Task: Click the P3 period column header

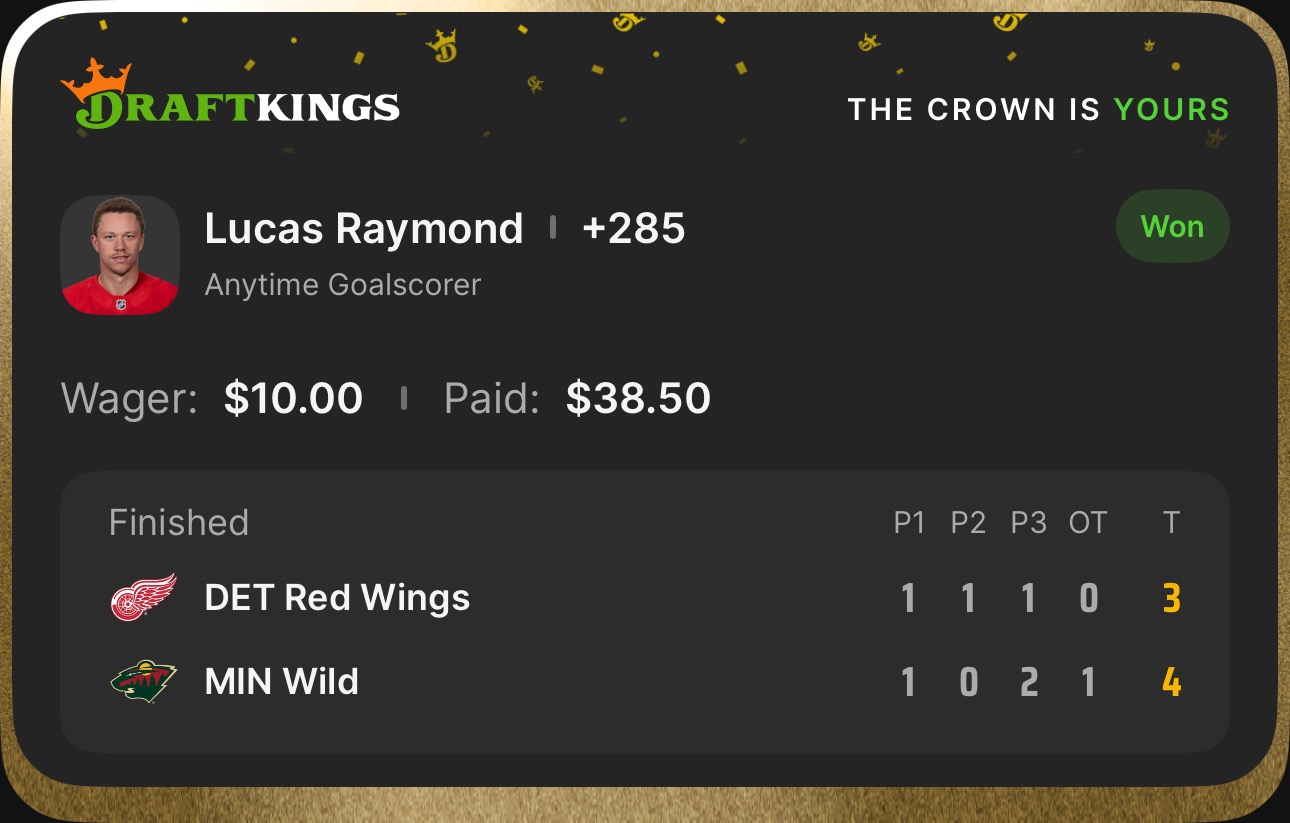Action: (x=1028, y=523)
